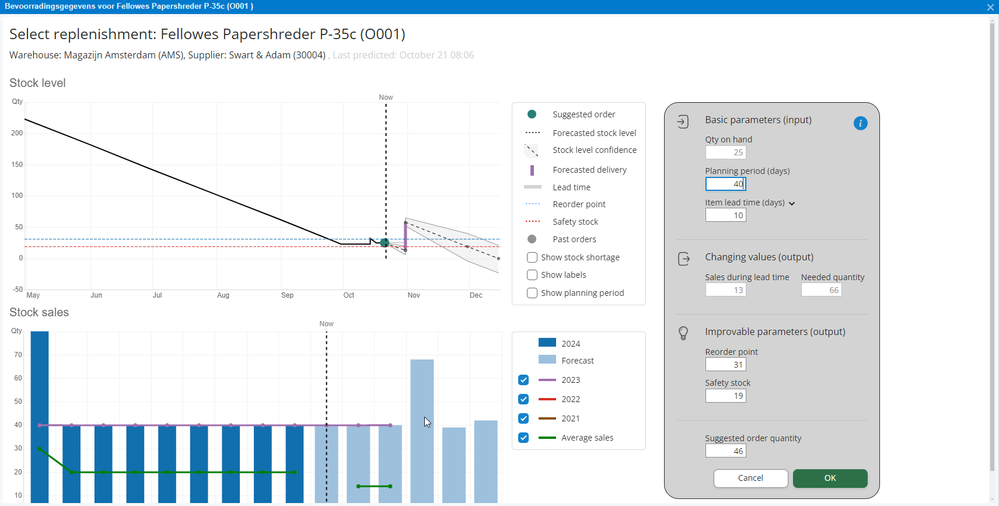The width and height of the screenshot is (999, 506).
Task: Click the blue info icon
Action: pyautogui.click(x=860, y=123)
